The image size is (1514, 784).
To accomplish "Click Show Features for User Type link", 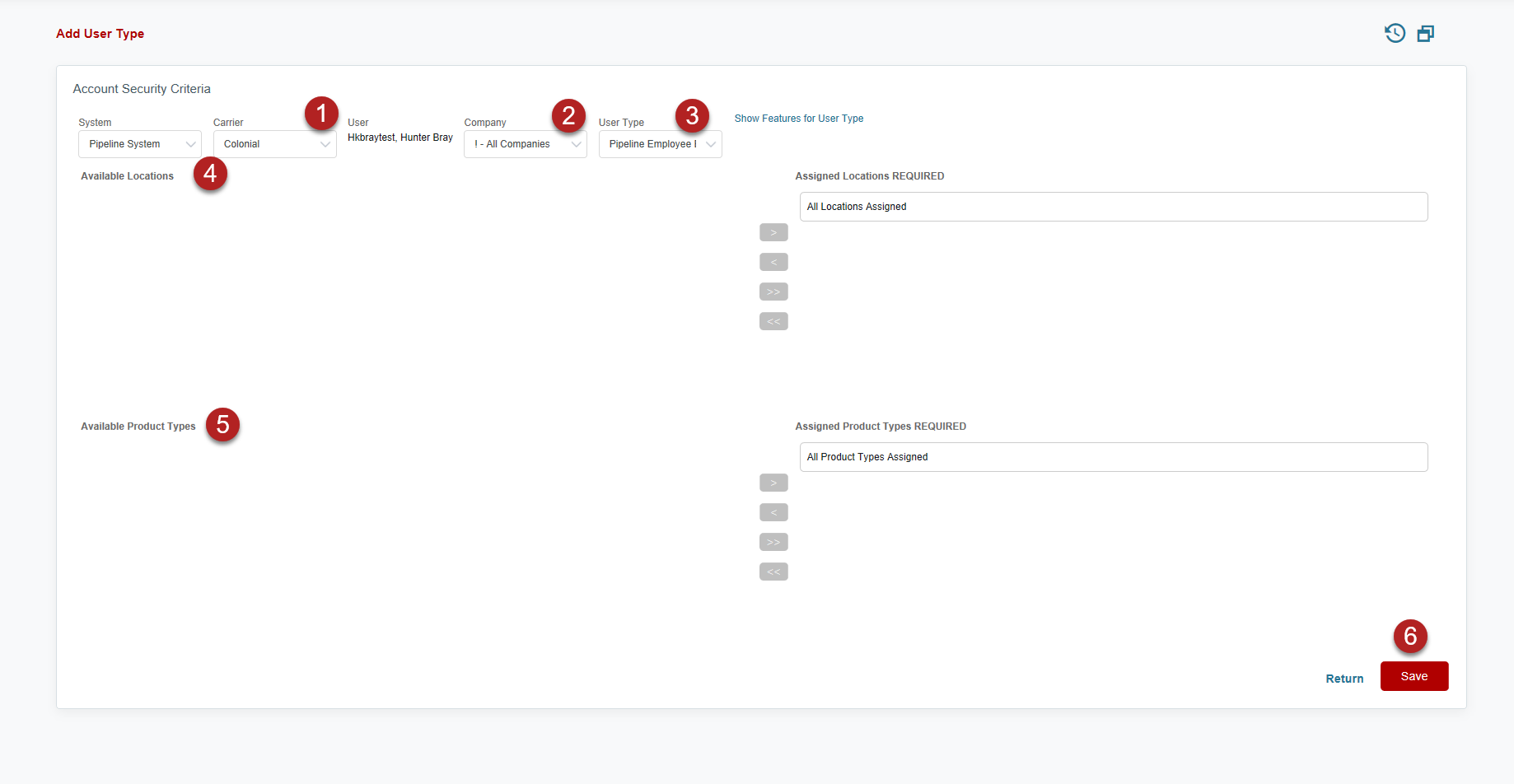I will tap(798, 119).
